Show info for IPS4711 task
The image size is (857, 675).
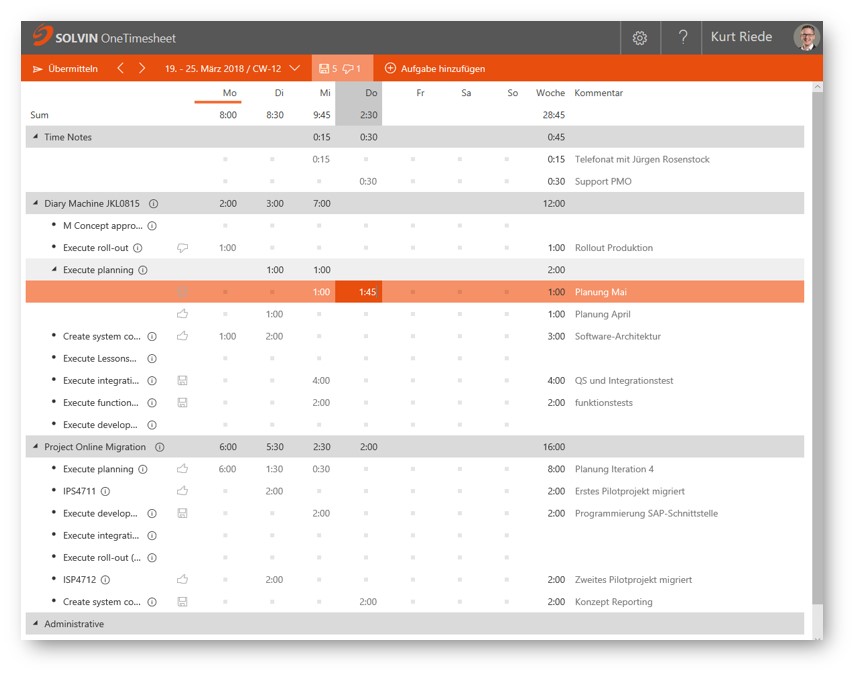point(105,491)
